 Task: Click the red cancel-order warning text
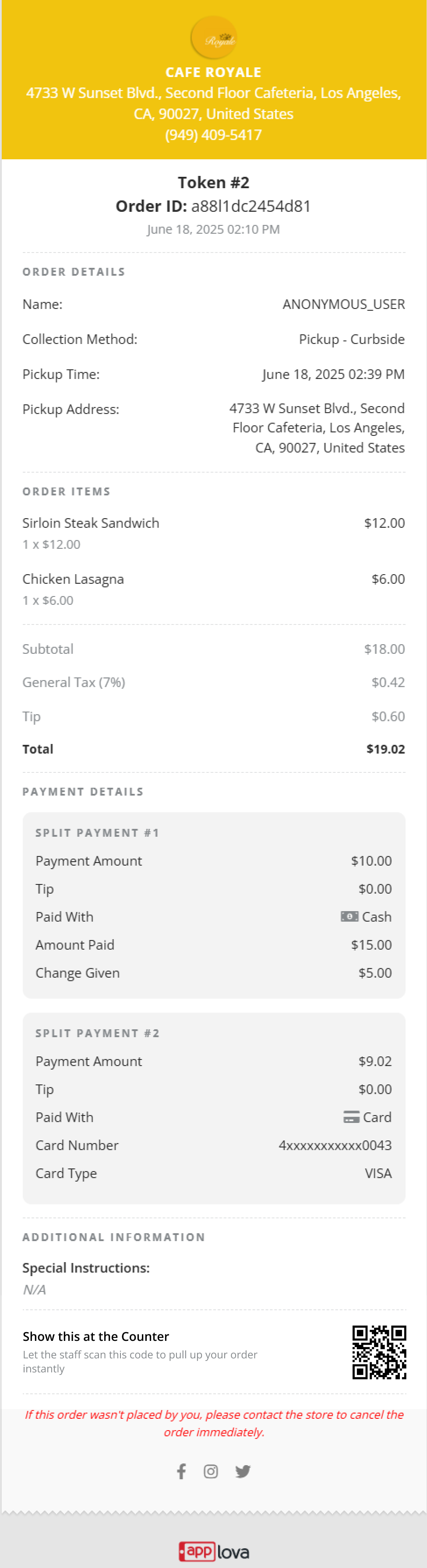point(213,1423)
